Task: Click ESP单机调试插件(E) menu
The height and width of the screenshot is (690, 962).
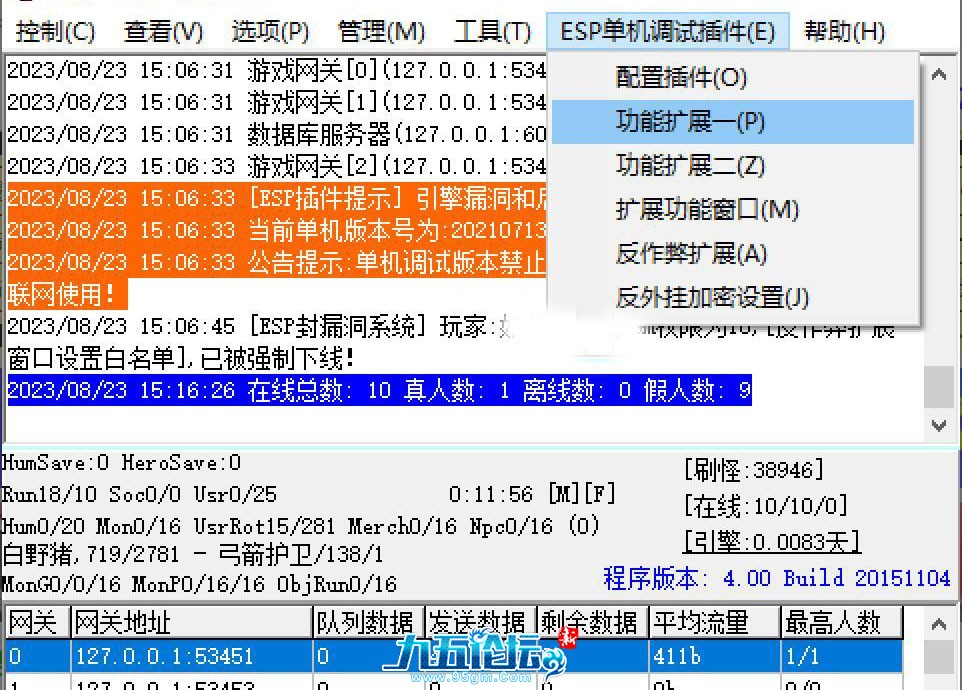Action: 667,31
